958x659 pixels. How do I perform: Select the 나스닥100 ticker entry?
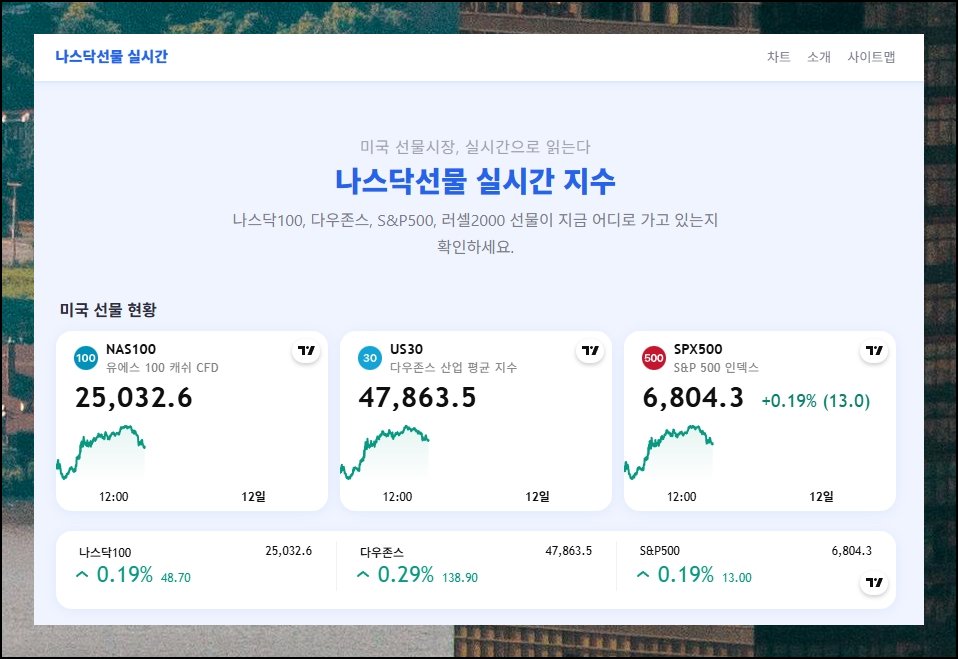[196, 565]
